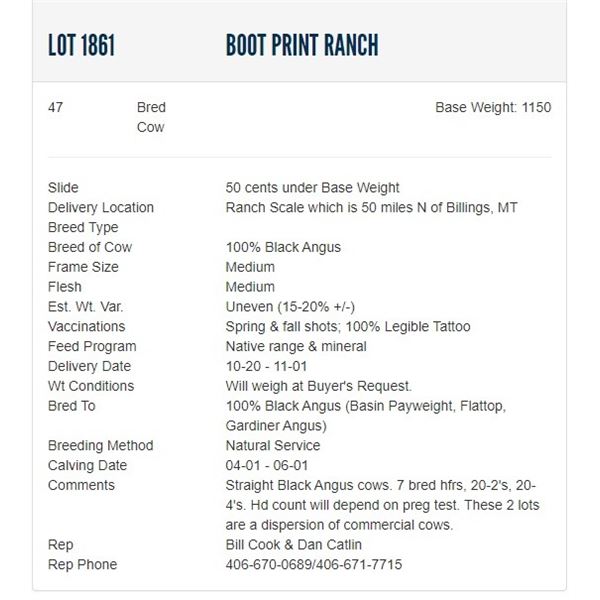Click the Delivery Location label
The height and width of the screenshot is (600, 600).
coord(101,208)
